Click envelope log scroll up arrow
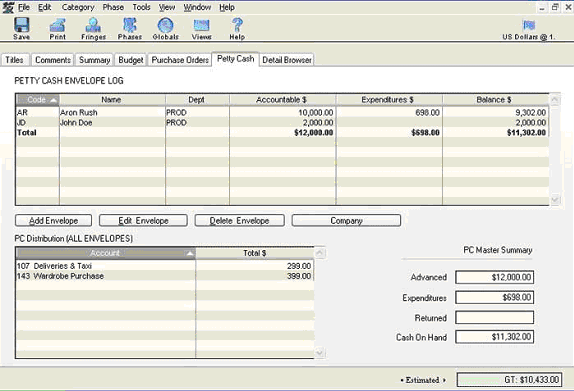This screenshot has height=391, width=574. tap(555, 100)
